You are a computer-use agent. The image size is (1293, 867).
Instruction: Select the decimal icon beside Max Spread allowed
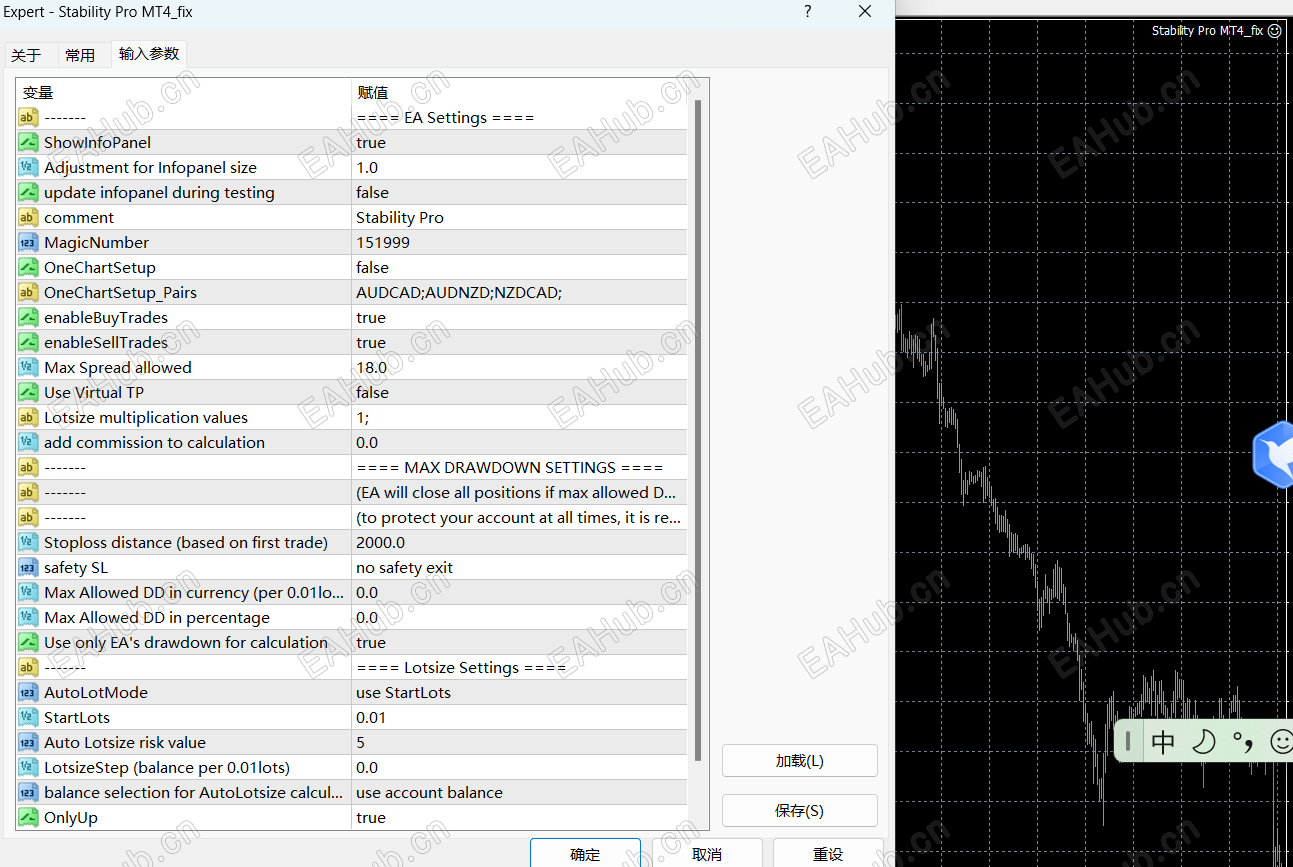click(28, 367)
